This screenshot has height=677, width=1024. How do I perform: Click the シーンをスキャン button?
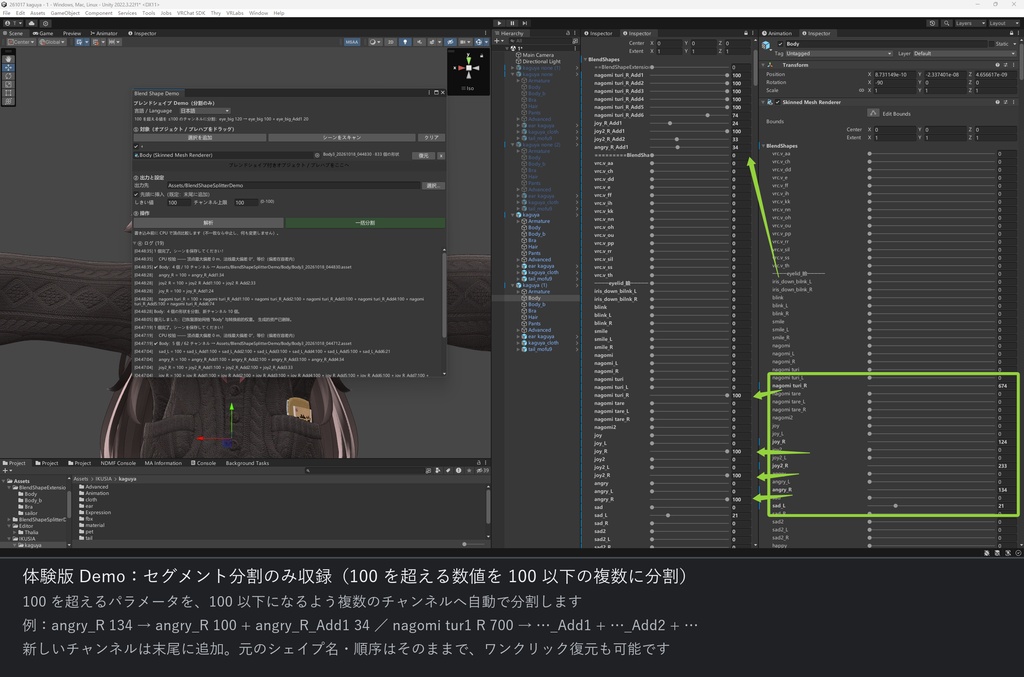pos(342,138)
